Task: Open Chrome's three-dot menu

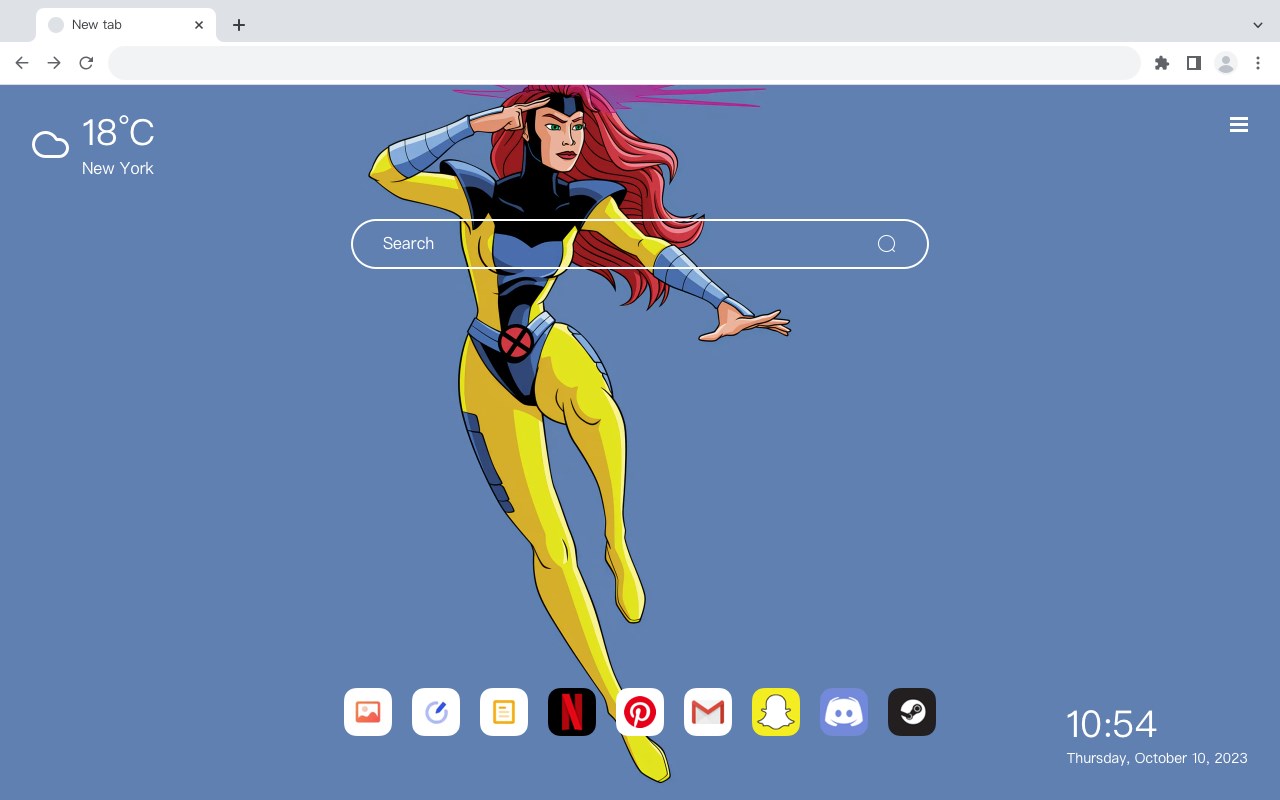Action: click(x=1258, y=63)
